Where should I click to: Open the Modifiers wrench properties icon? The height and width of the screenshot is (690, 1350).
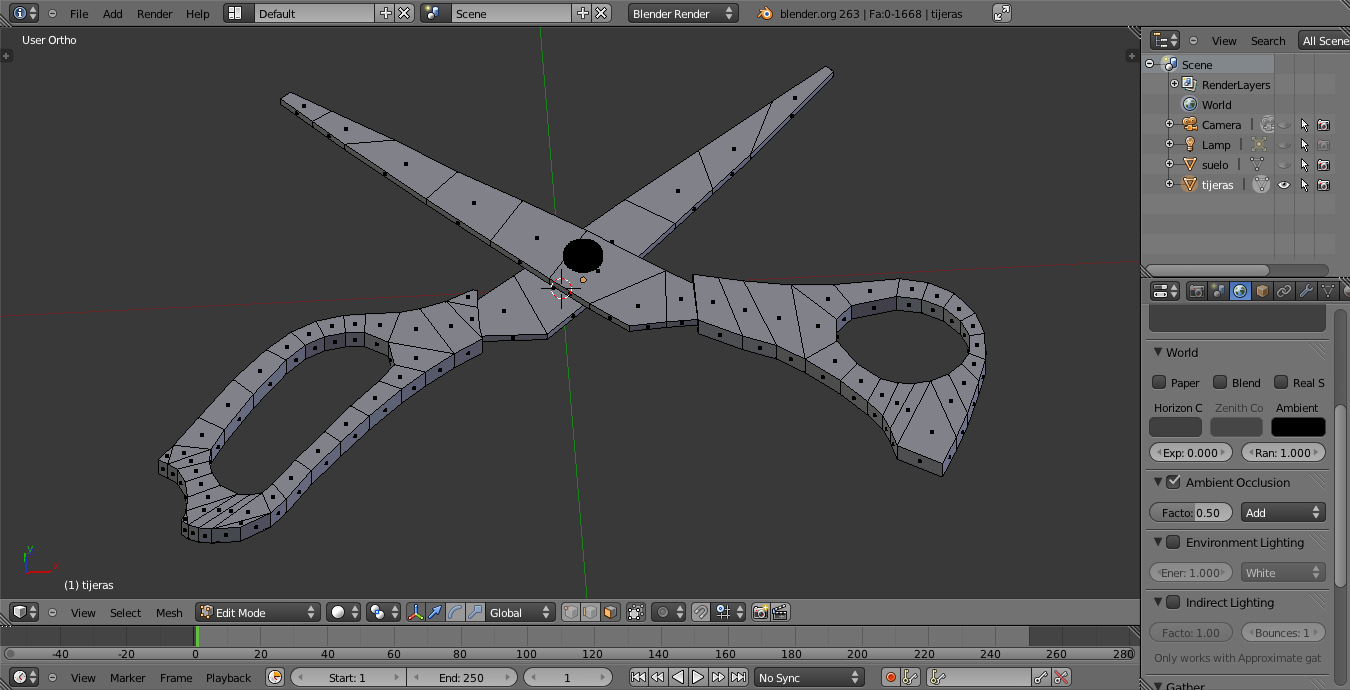[1306, 291]
